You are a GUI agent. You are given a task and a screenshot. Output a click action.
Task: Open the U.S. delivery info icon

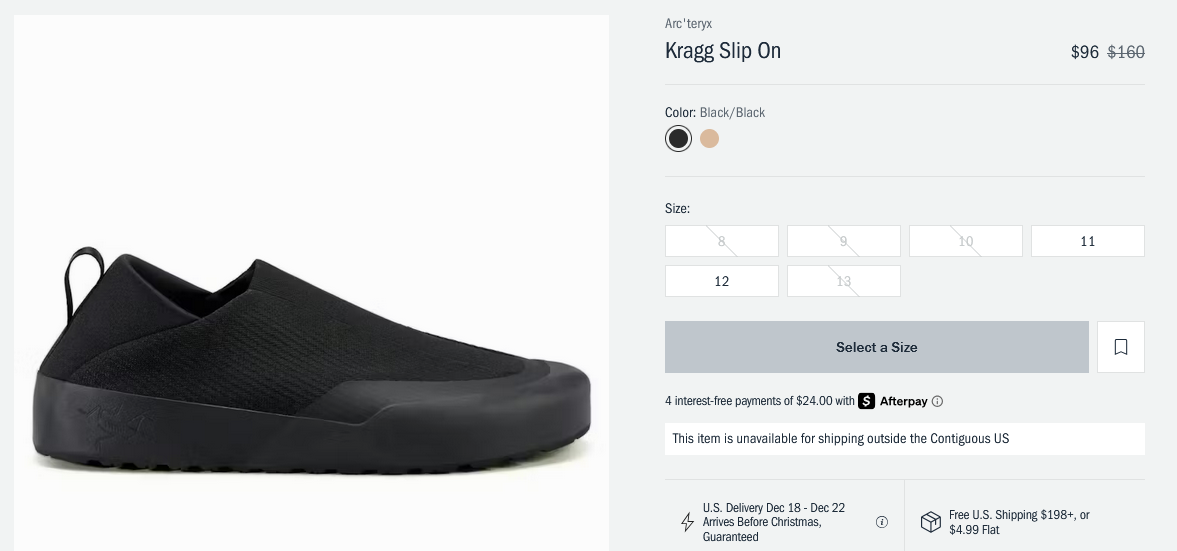tap(882, 522)
